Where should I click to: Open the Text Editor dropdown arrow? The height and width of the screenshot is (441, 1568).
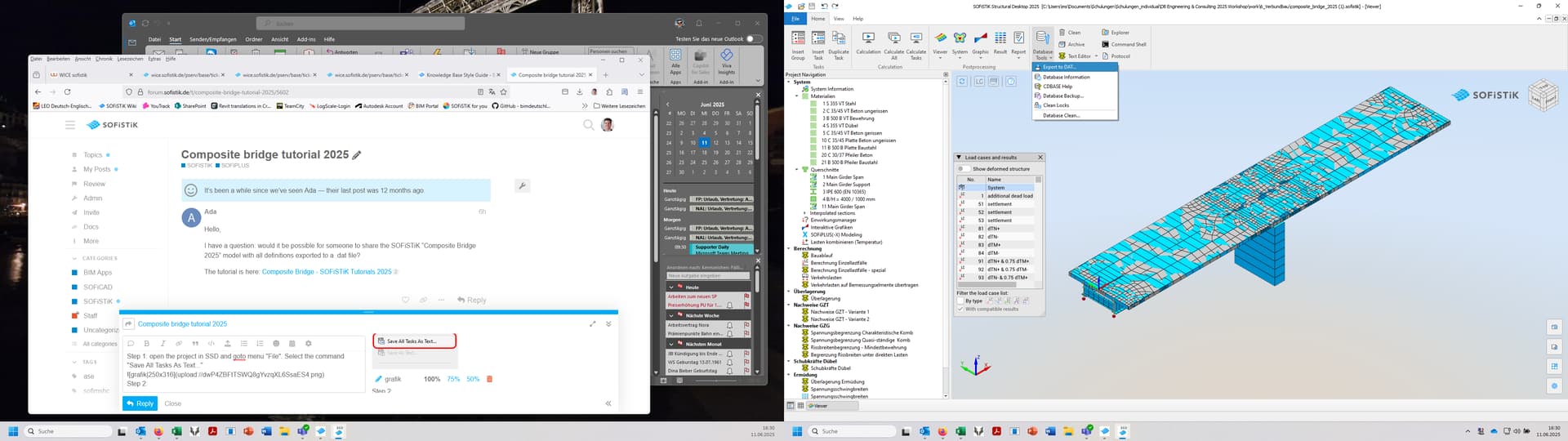pos(1096,56)
